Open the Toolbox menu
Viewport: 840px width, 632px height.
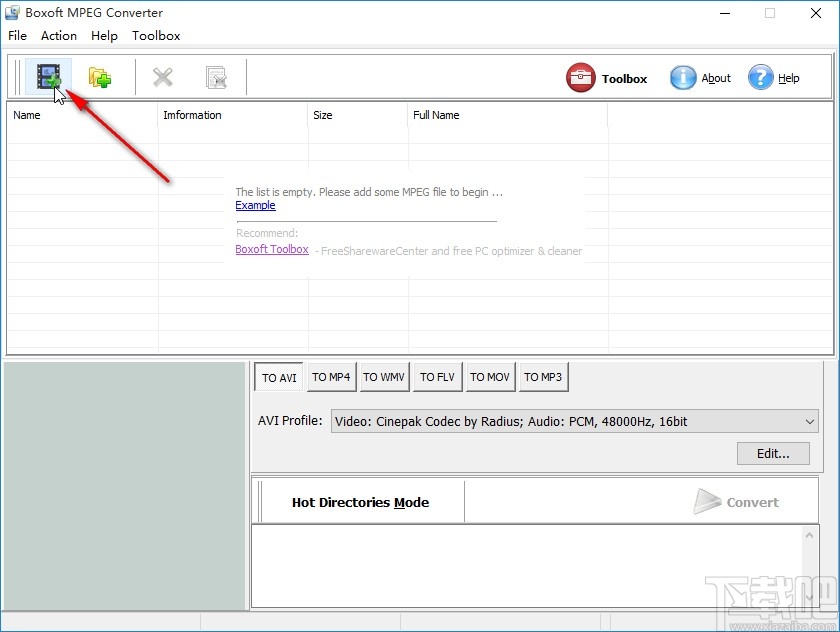click(156, 35)
